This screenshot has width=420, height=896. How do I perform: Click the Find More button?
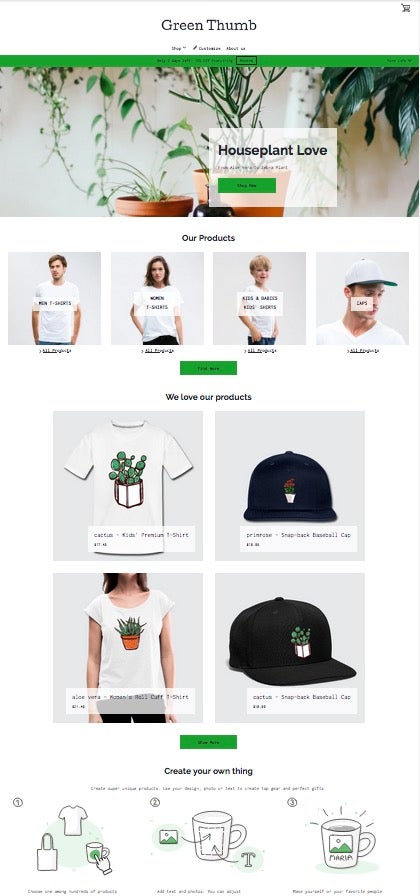click(208, 368)
